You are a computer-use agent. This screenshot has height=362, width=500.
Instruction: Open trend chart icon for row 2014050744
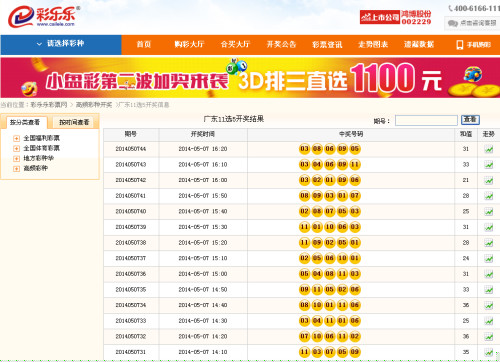[488, 149]
